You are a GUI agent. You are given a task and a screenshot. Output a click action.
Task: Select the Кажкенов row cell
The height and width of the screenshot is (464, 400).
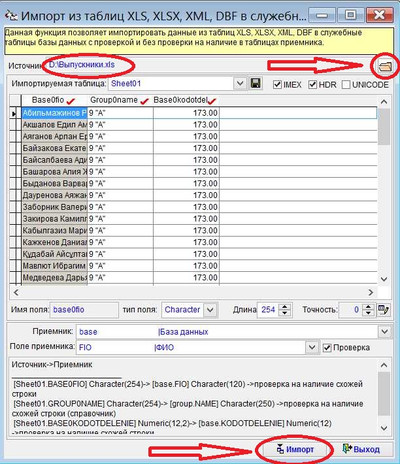54,242
